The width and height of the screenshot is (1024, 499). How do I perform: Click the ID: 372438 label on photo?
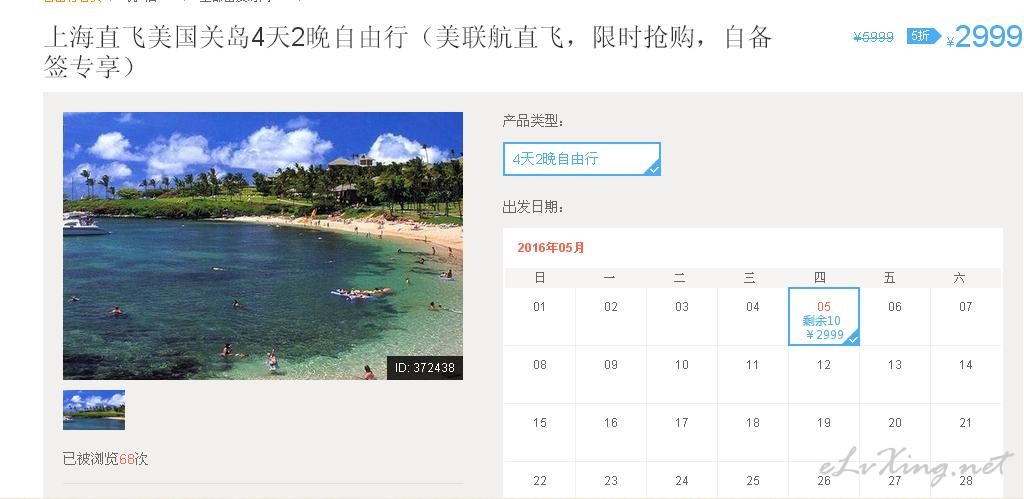424,368
